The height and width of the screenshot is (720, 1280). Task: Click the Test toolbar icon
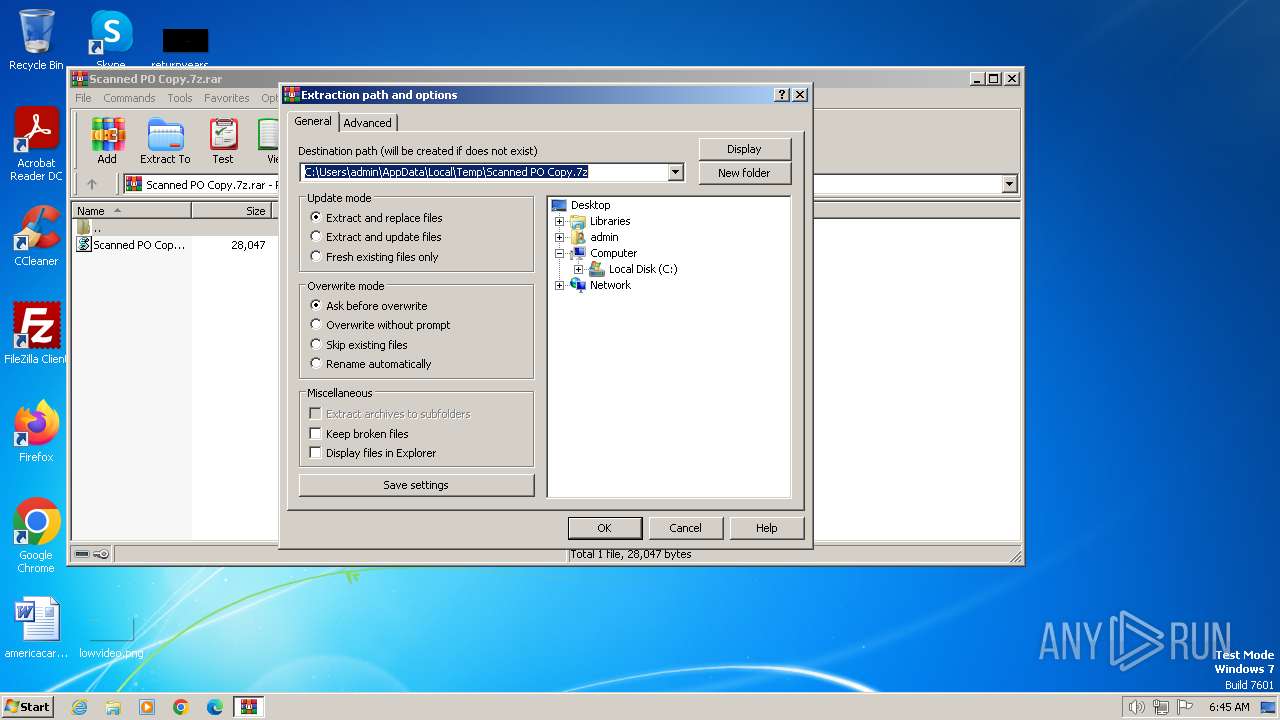click(223, 141)
